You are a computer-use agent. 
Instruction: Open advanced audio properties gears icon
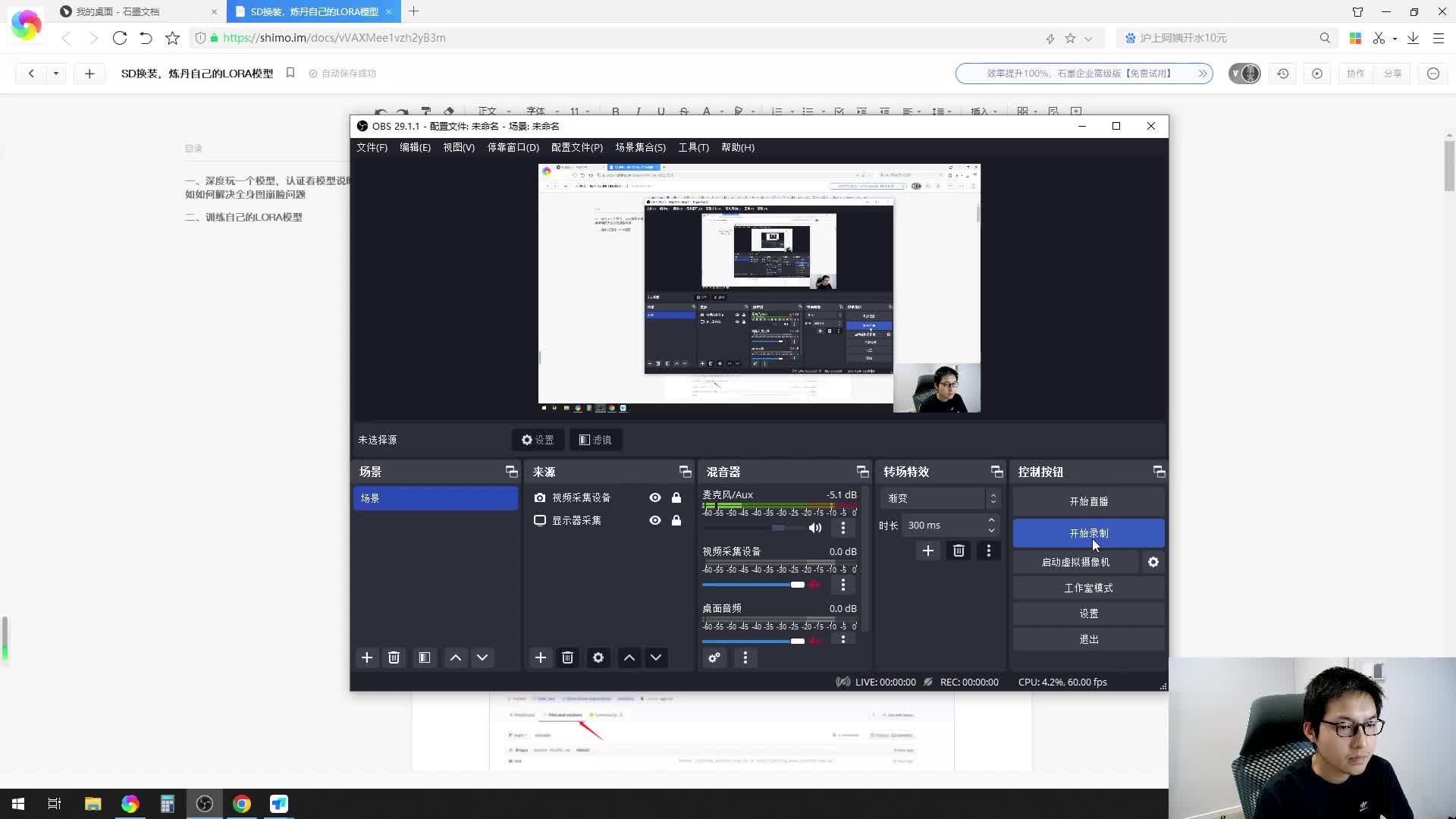714,657
